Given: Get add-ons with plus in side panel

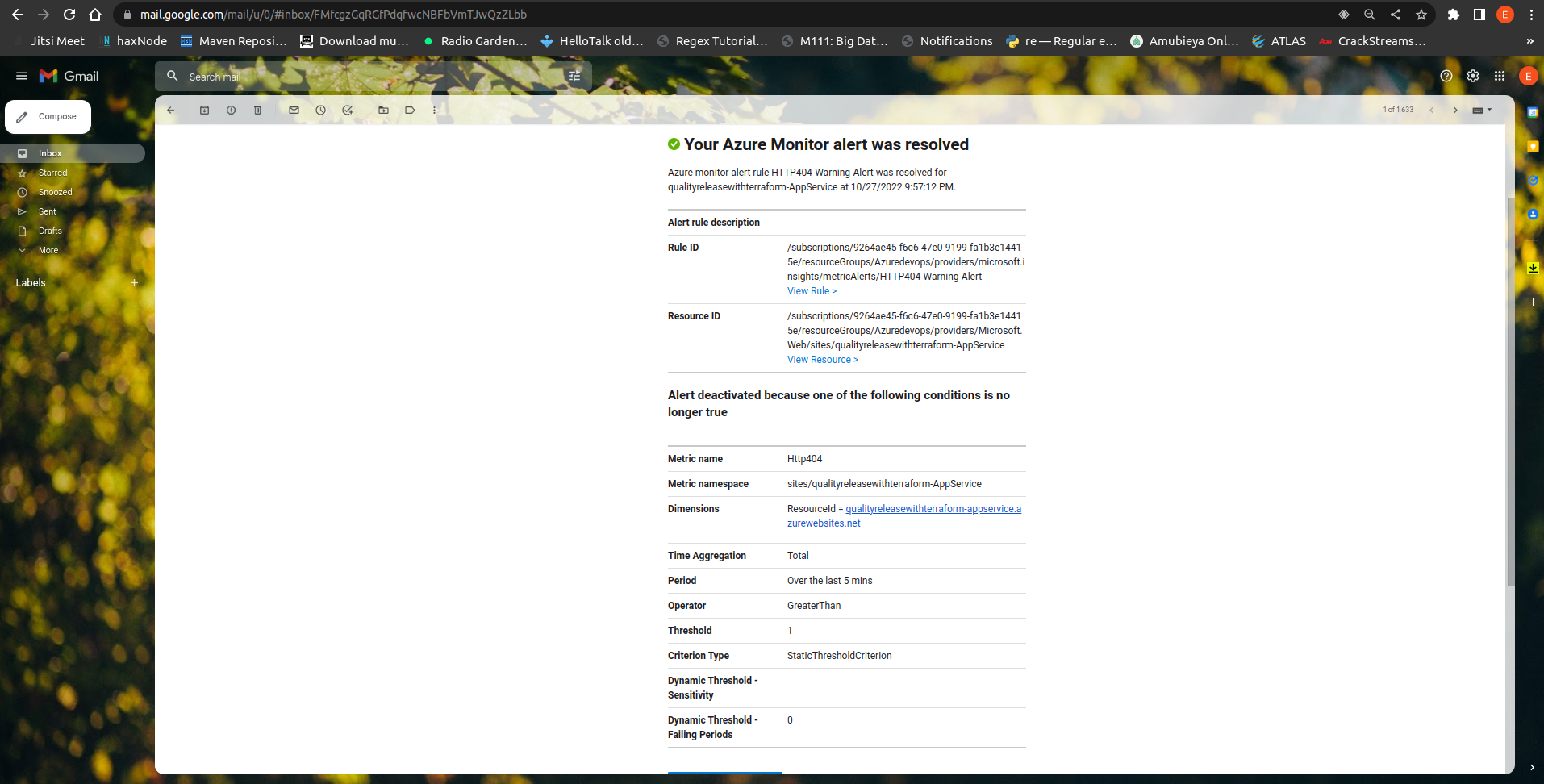Looking at the screenshot, I should [x=1533, y=302].
